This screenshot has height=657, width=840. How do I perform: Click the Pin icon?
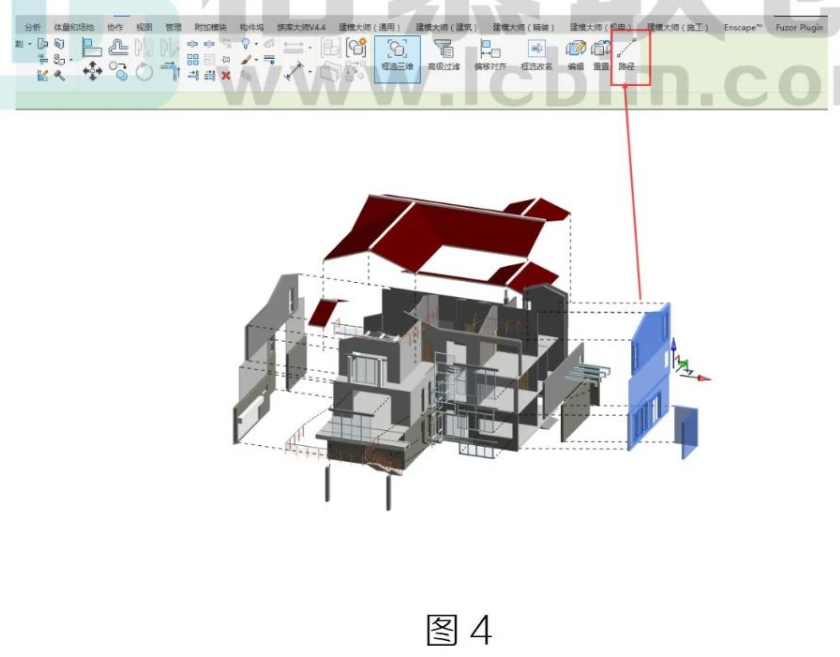(226, 59)
